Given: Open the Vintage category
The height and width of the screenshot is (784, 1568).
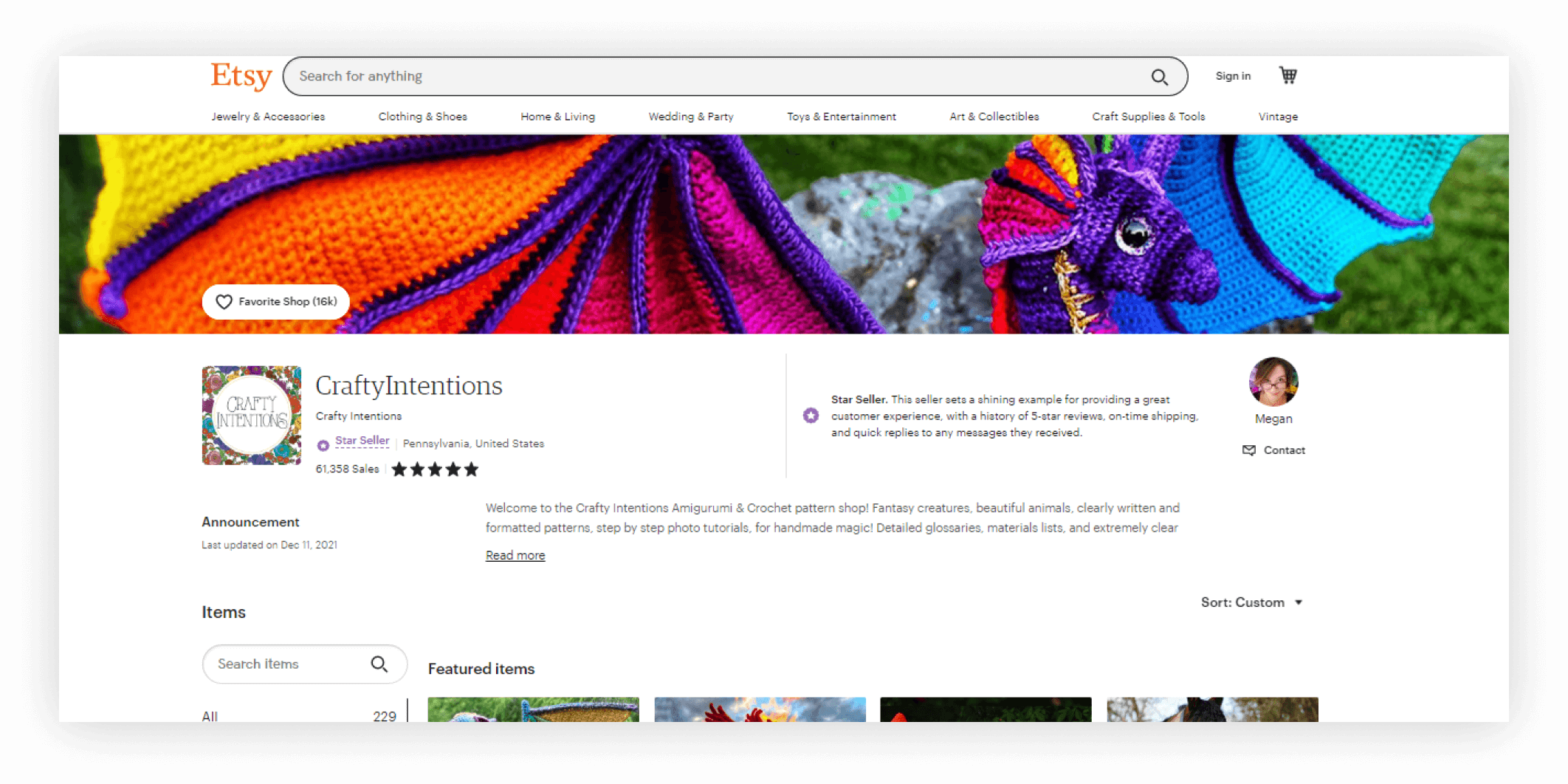Looking at the screenshot, I should (1278, 117).
